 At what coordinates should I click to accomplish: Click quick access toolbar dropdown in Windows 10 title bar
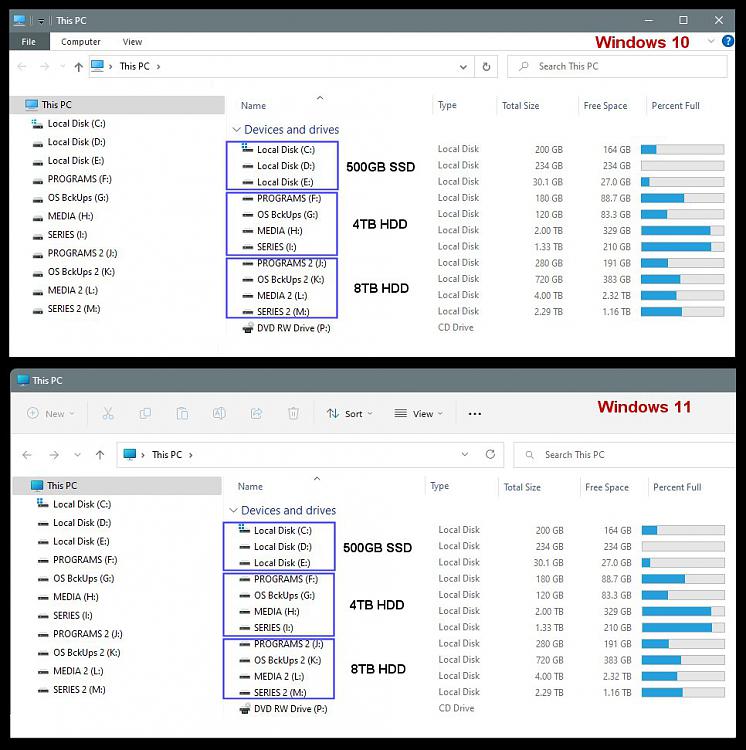pyautogui.click(x=41, y=21)
